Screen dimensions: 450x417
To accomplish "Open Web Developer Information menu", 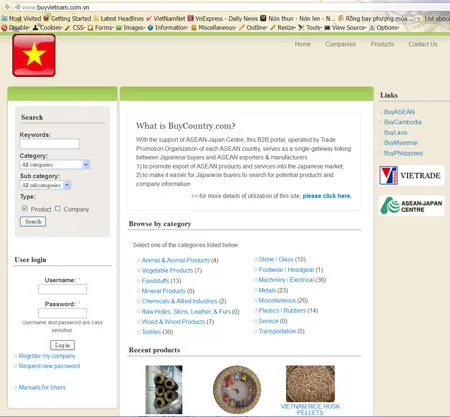I will tap(168, 28).
